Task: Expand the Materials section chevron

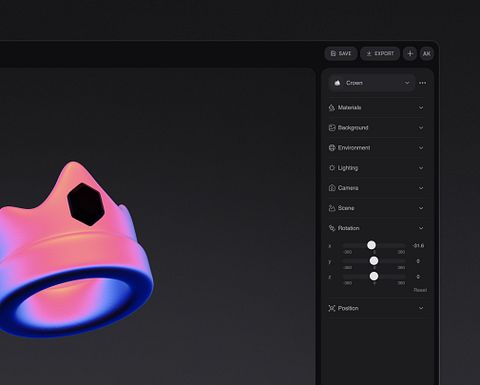Action: click(x=421, y=108)
